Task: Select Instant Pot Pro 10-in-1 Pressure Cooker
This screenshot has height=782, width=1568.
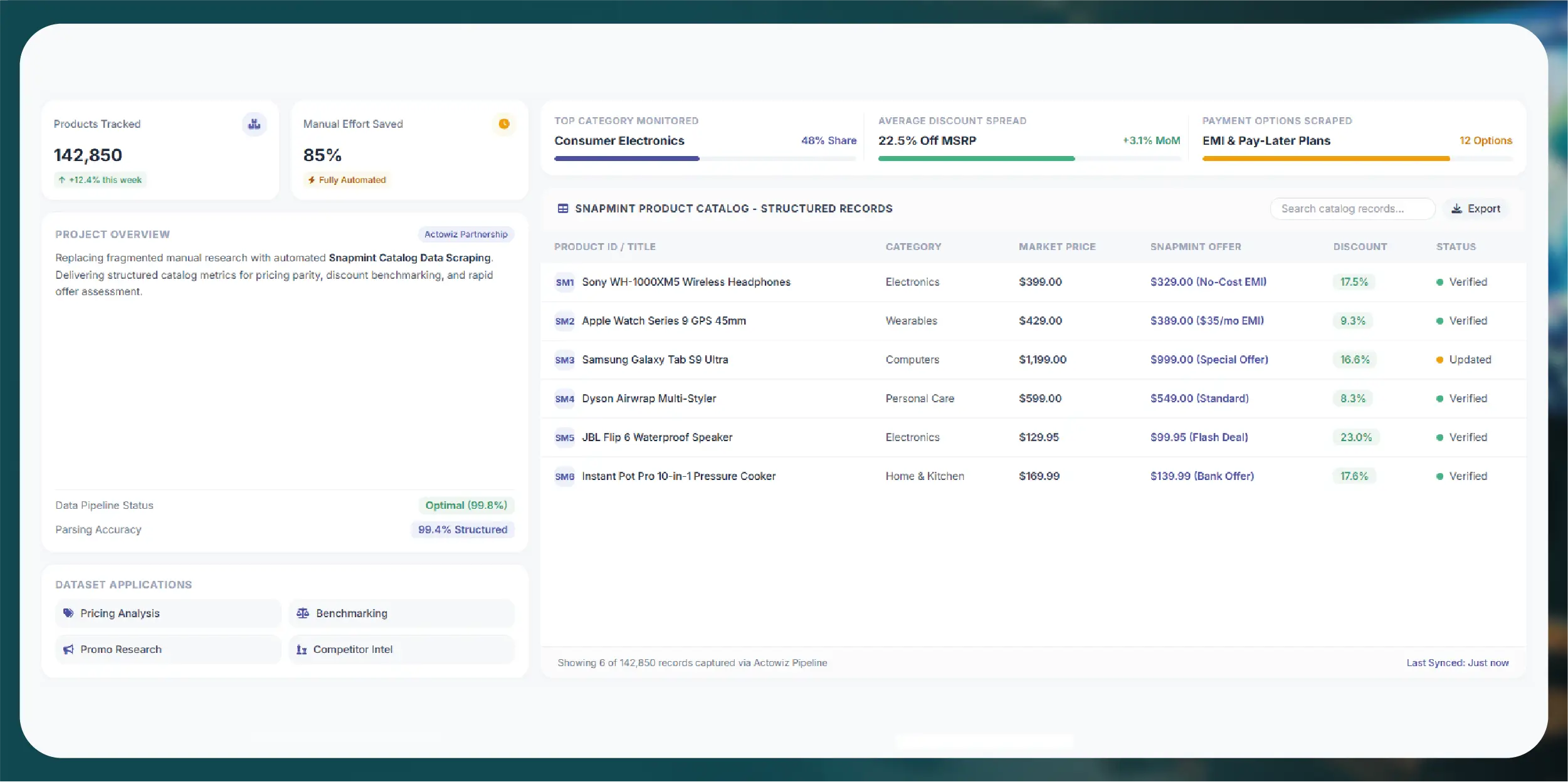Action: coord(678,477)
